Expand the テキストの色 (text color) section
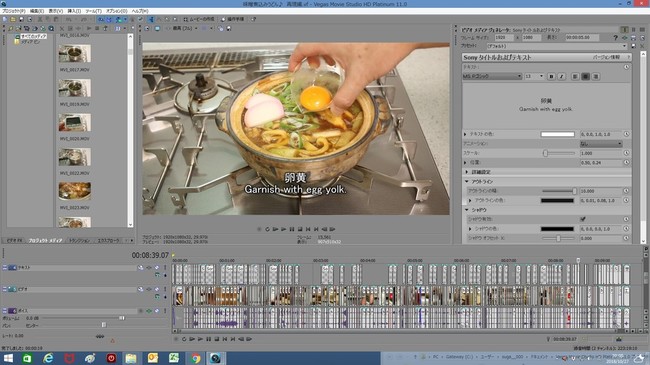Image resolution: width=650 pixels, height=365 pixels. 465,134
